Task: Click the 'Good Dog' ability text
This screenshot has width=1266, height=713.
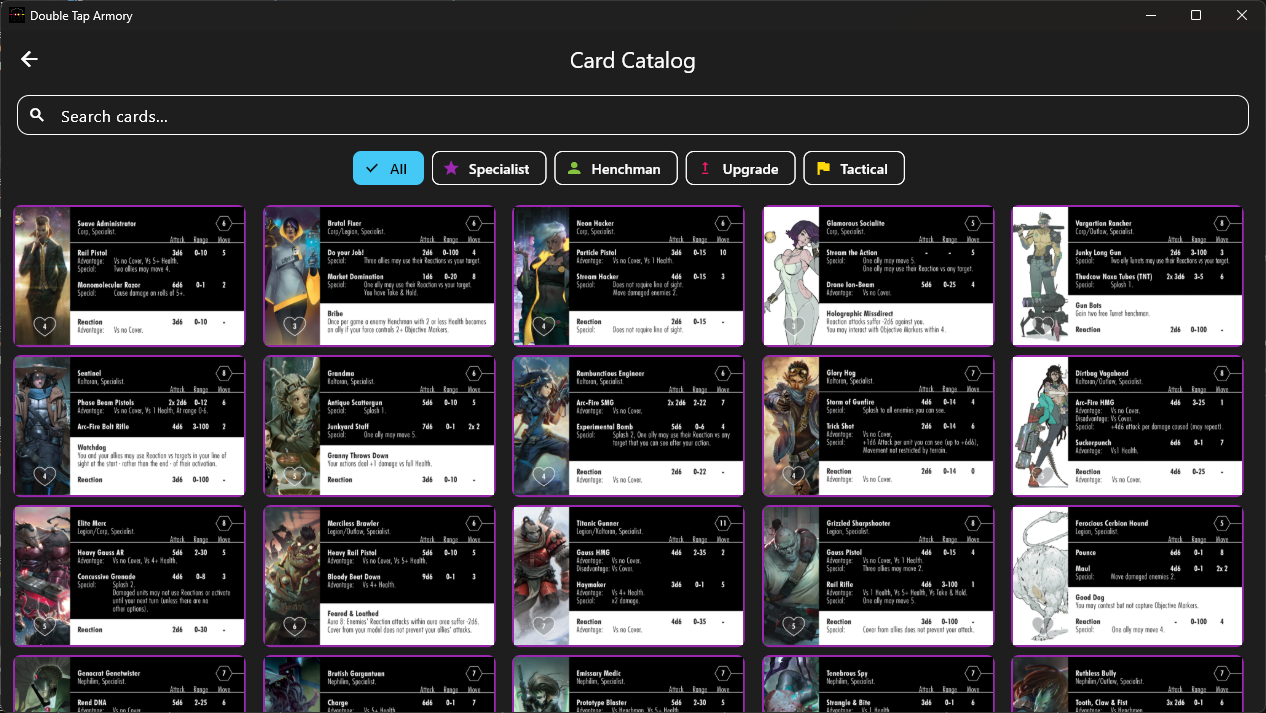Action: click(x=1092, y=596)
